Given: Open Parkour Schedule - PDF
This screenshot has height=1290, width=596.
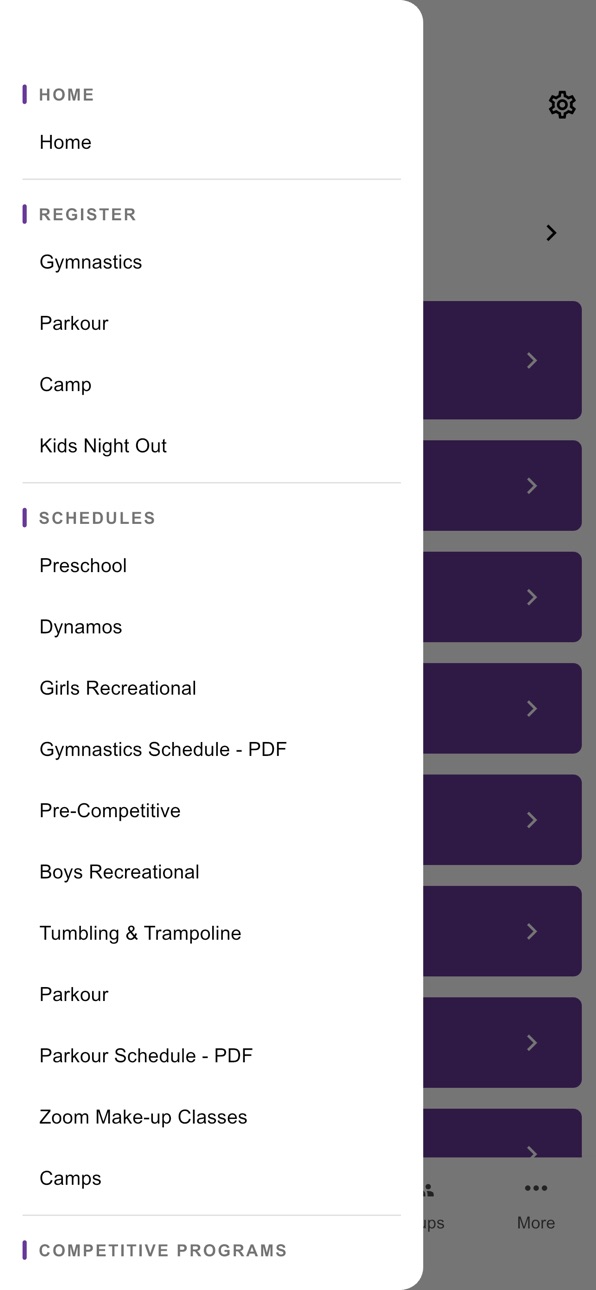Looking at the screenshot, I should point(146,1056).
